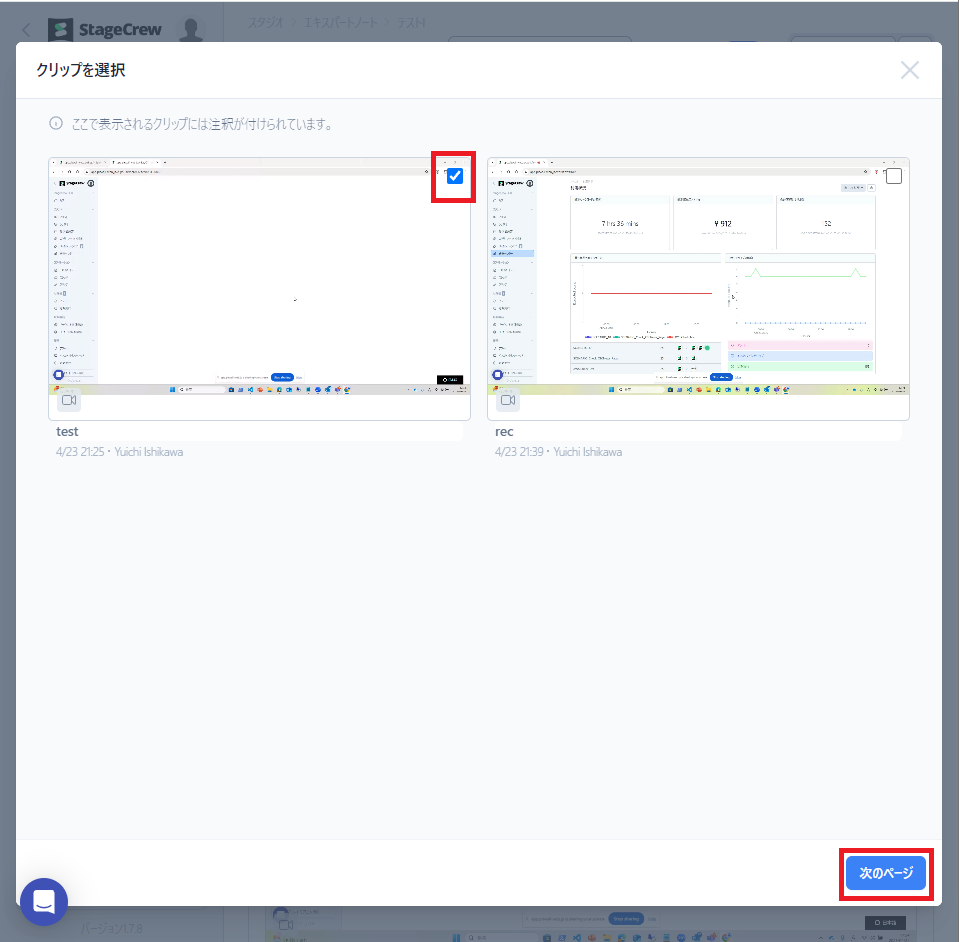
Task: Open the rec clip thumbnail
Action: pyautogui.click(x=698, y=280)
